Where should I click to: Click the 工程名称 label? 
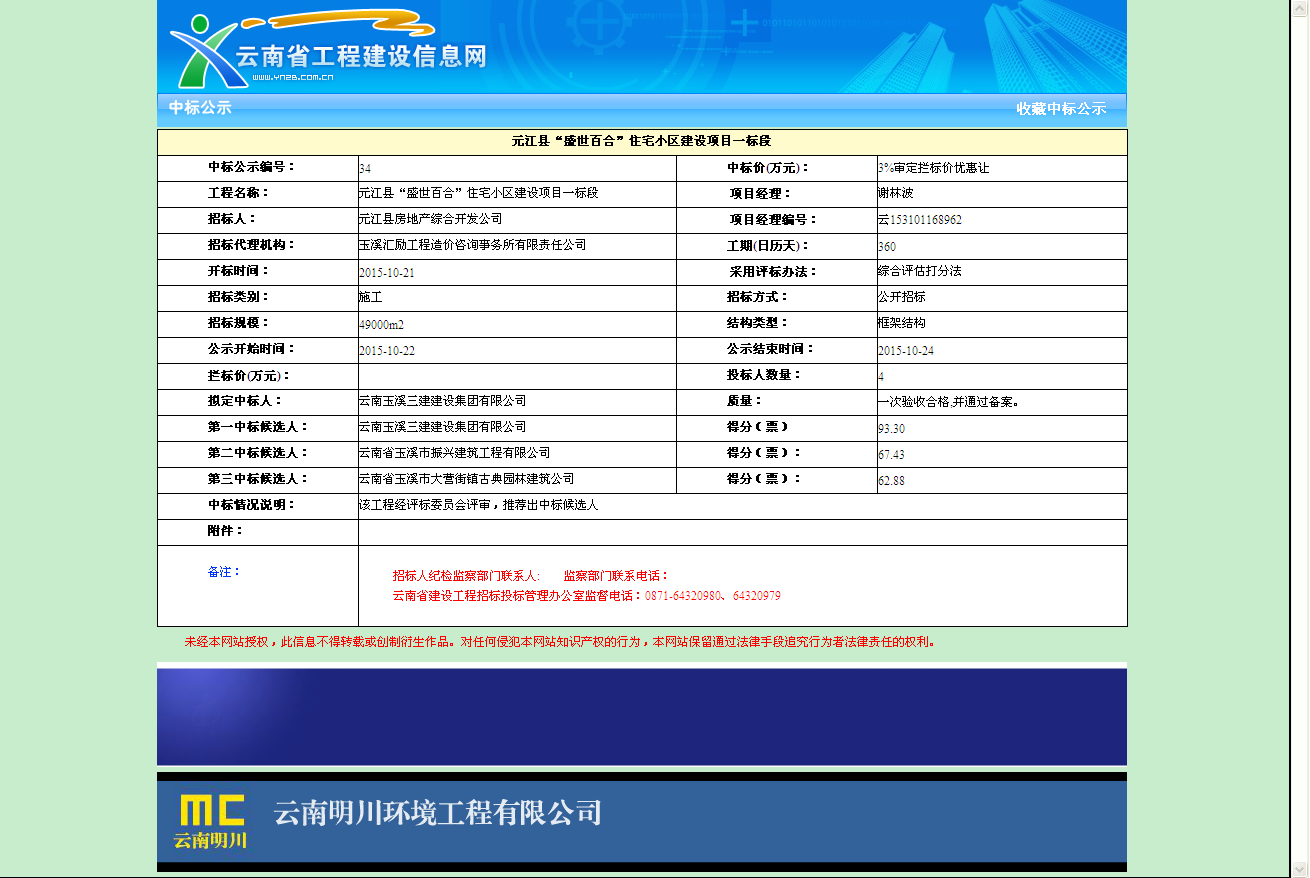[x=239, y=193]
